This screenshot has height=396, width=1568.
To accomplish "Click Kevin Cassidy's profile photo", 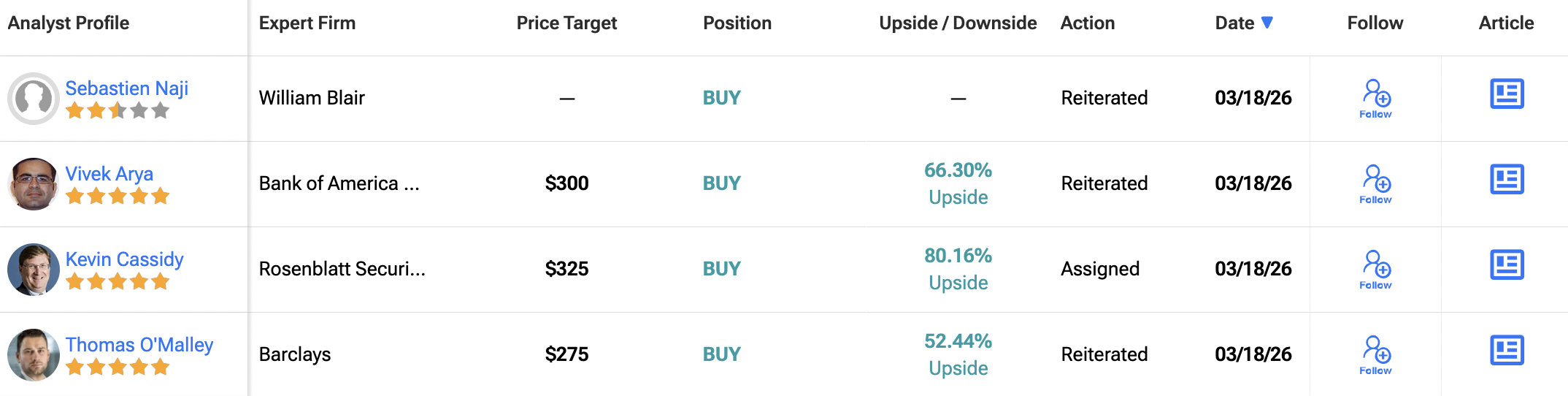I will point(34,270).
